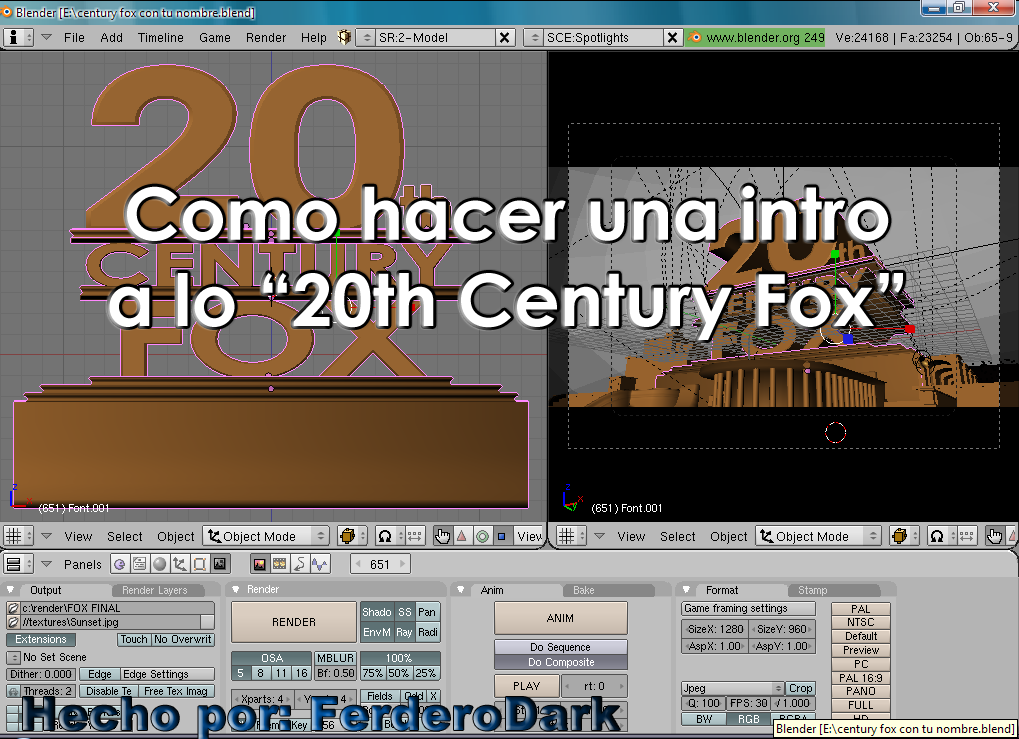Switch to the Editing context icon
This screenshot has height=739, width=1019.
coord(200,564)
